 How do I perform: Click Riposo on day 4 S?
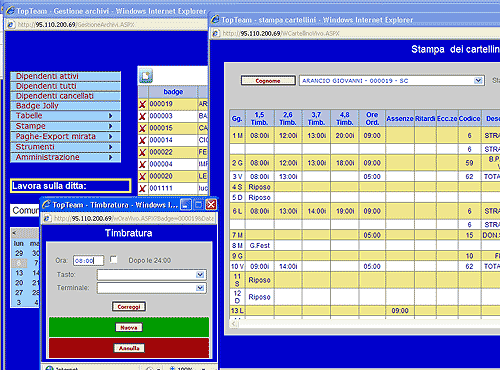click(x=259, y=187)
